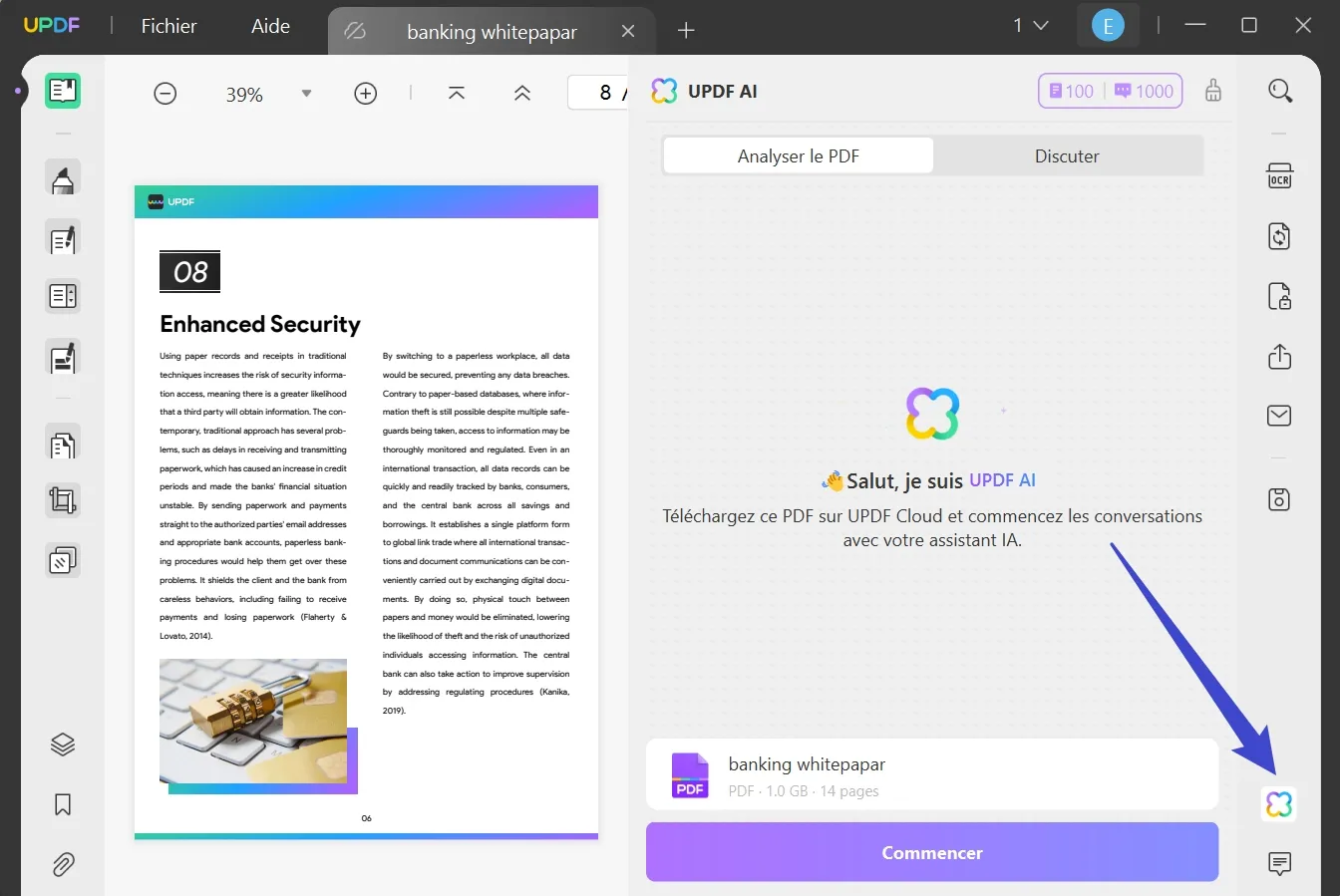Send the file by email

coord(1279,415)
